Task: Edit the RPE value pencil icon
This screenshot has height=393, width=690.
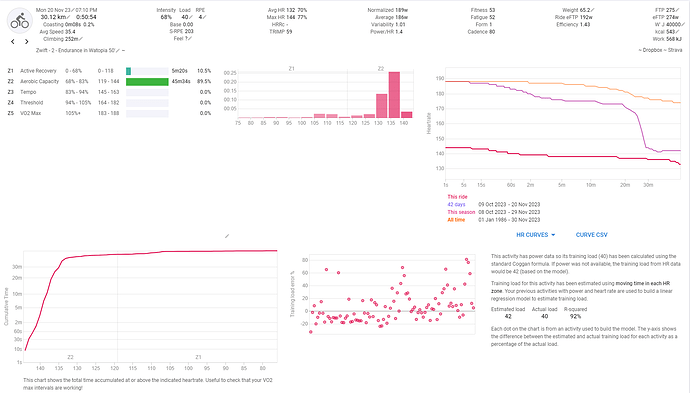Action: click(x=205, y=17)
